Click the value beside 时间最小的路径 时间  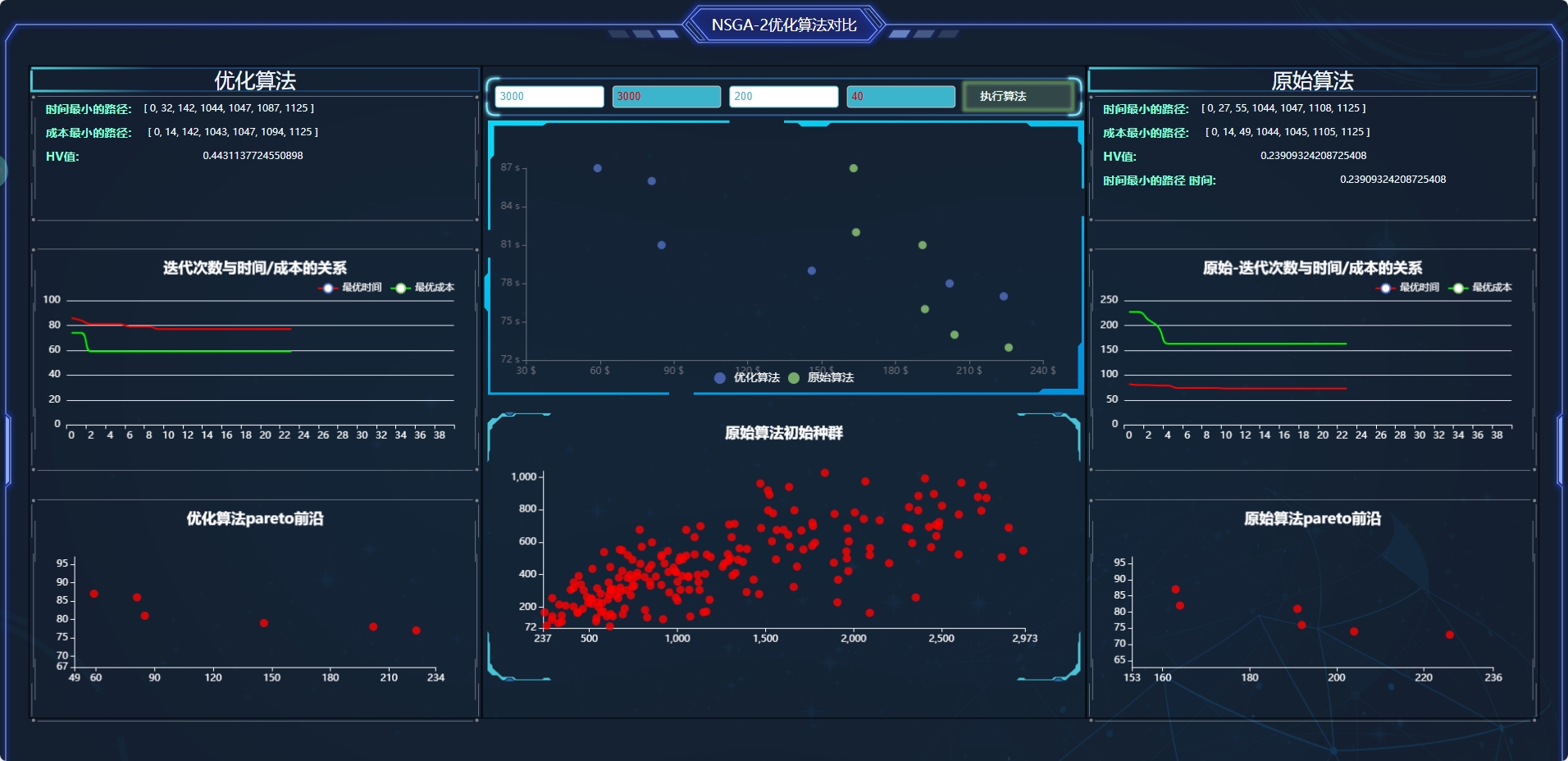click(1393, 180)
